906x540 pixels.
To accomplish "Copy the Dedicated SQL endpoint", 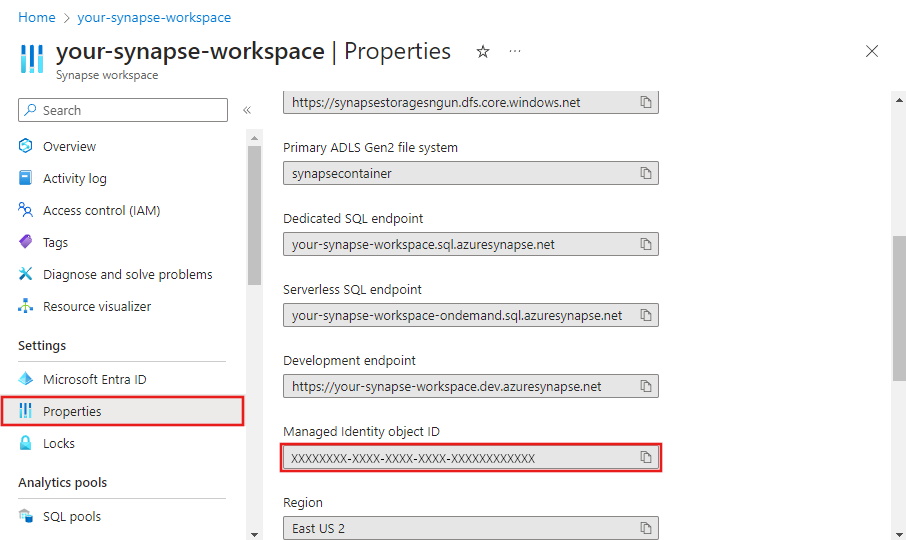I will click(x=646, y=245).
